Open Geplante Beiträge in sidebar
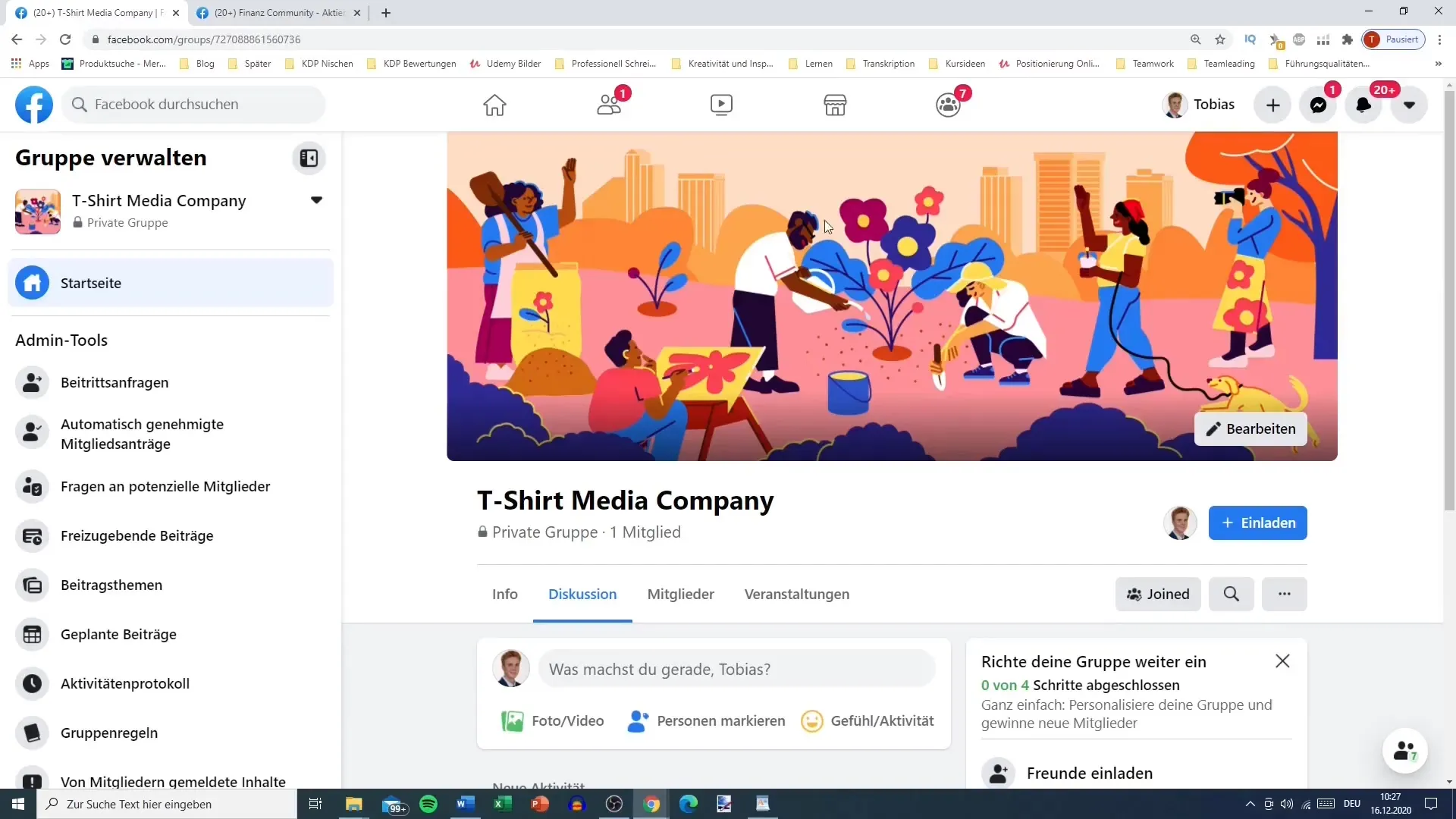The height and width of the screenshot is (819, 1456). (x=118, y=634)
